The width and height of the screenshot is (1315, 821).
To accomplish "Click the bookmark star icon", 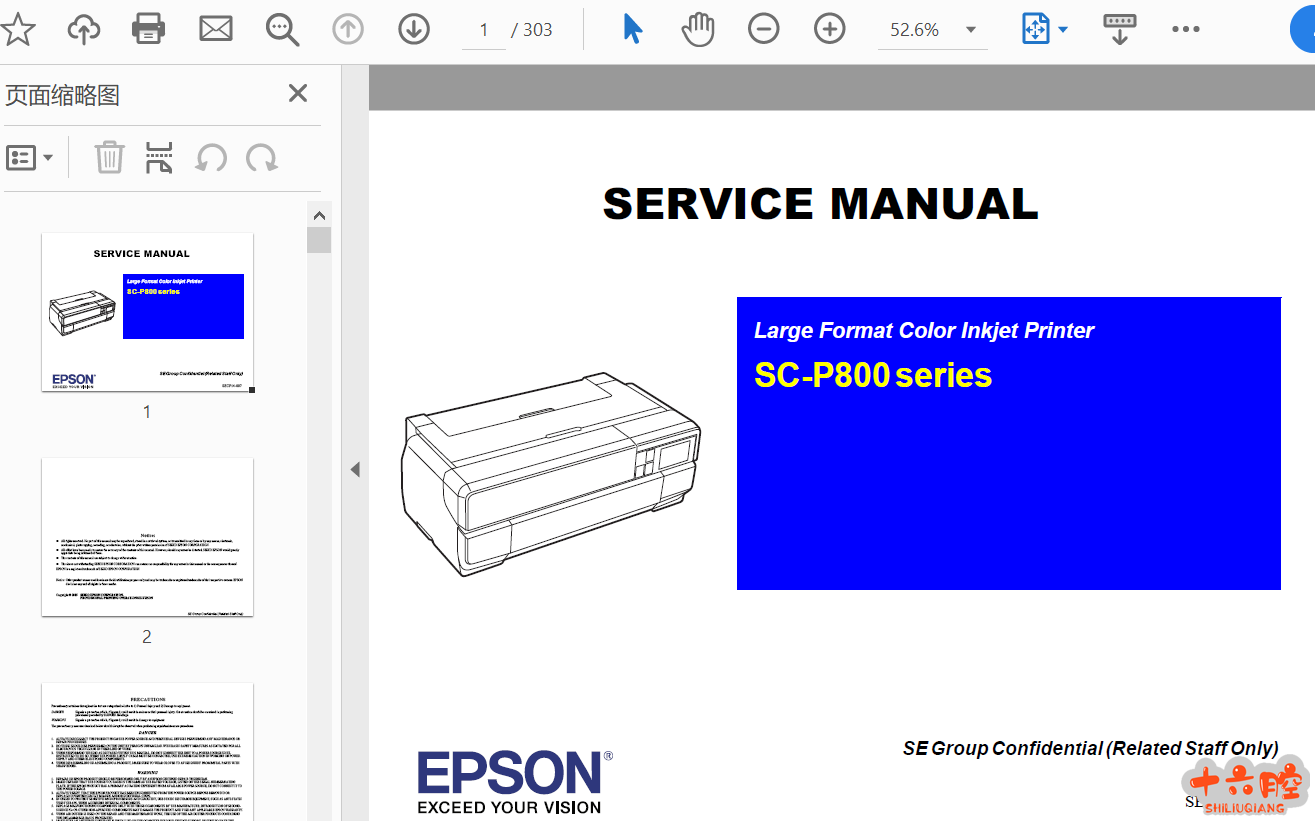I will pos(17,30).
